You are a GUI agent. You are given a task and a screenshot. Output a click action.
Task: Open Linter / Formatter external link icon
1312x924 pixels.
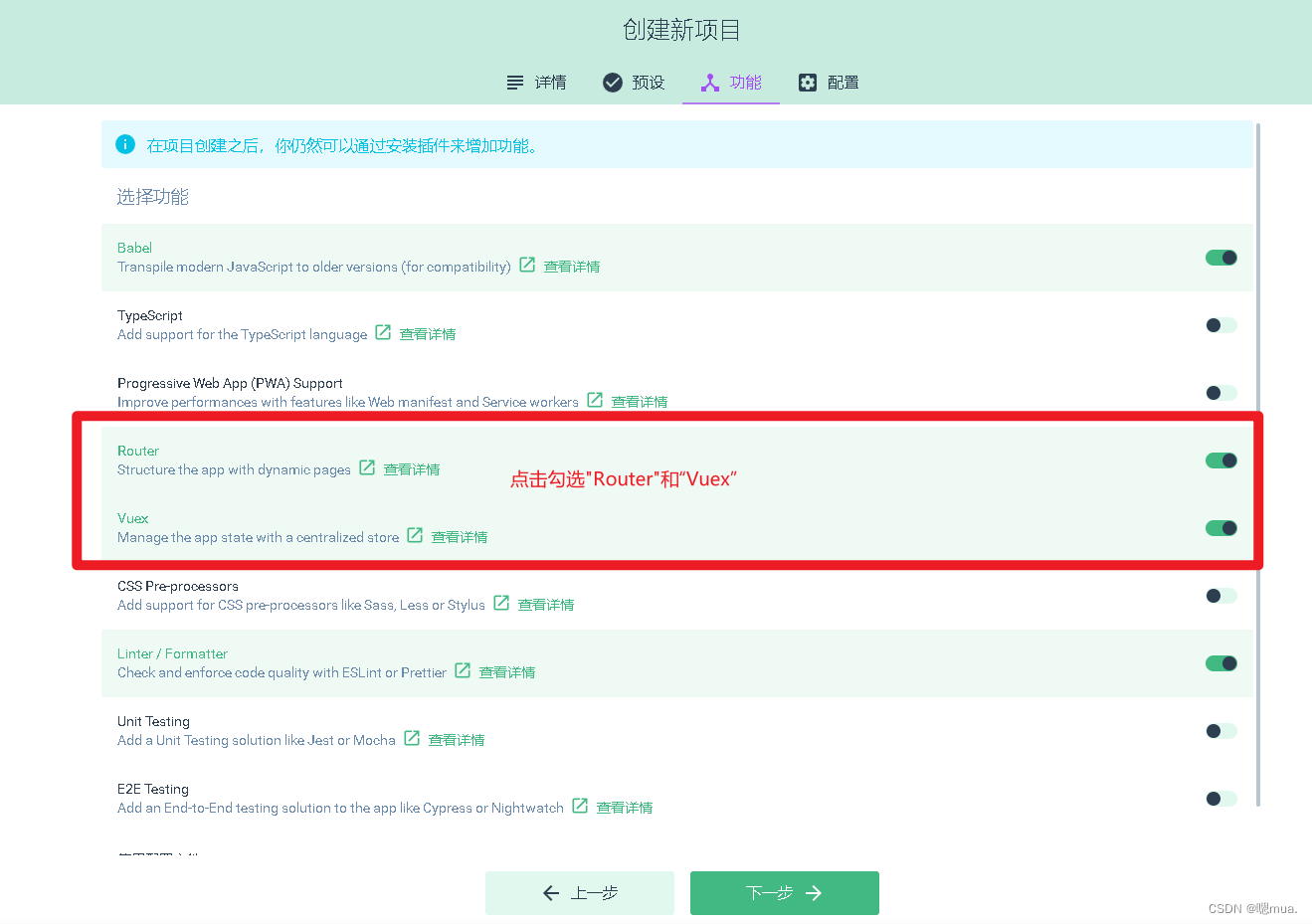point(463,670)
